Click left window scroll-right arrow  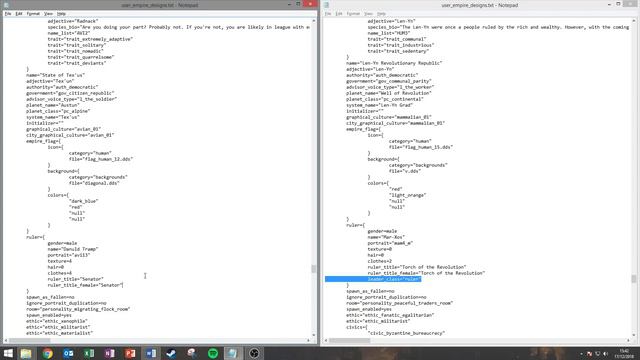point(308,340)
